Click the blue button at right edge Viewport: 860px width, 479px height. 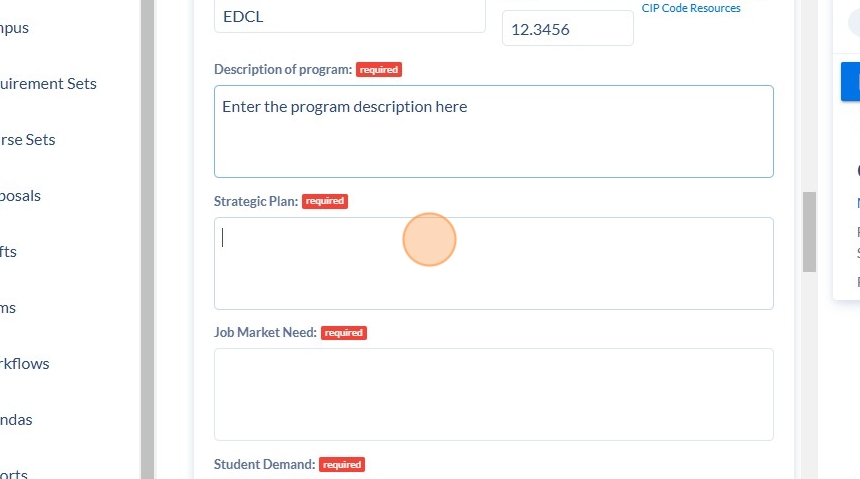851,82
